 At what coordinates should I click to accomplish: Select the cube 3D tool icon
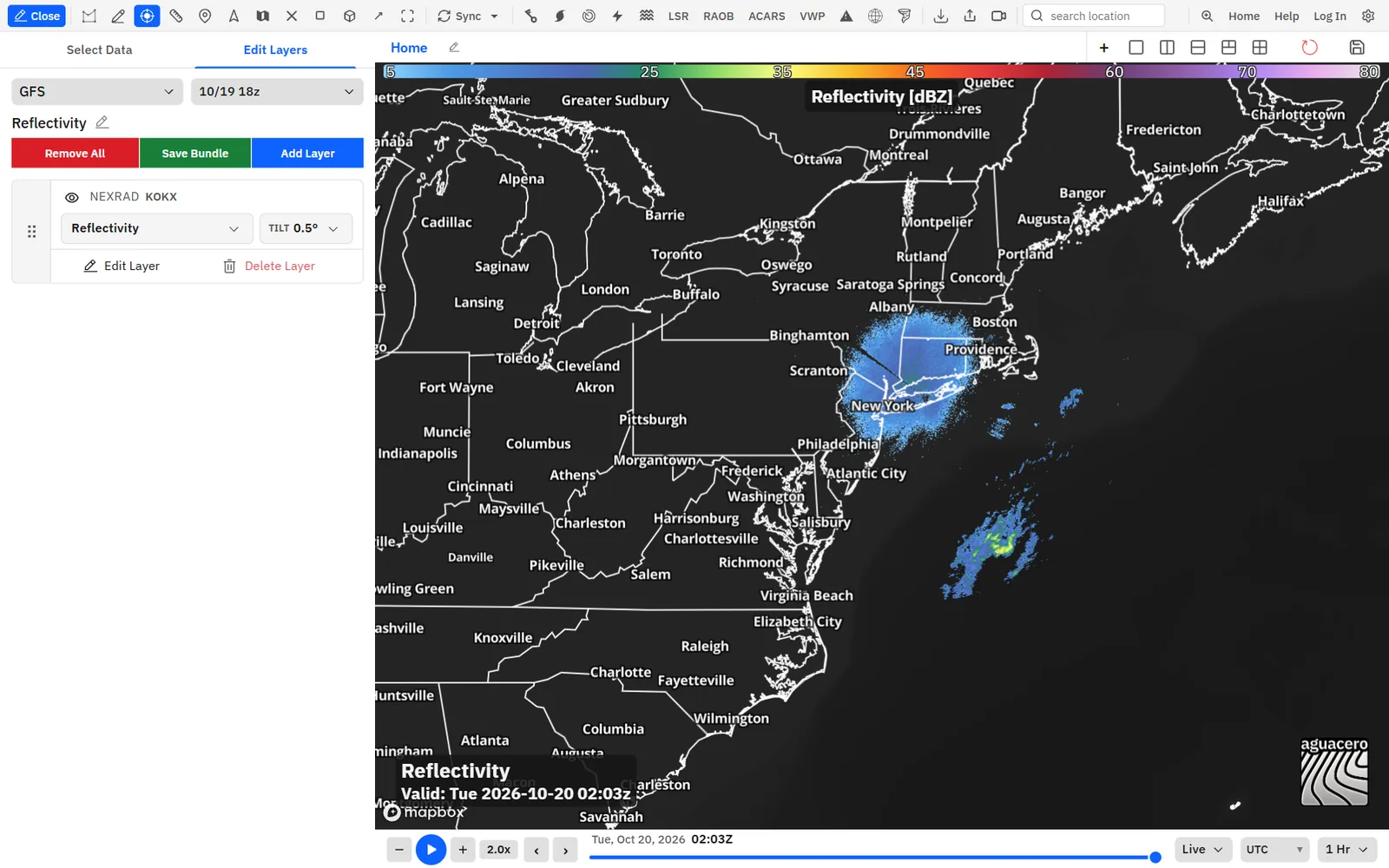349,16
